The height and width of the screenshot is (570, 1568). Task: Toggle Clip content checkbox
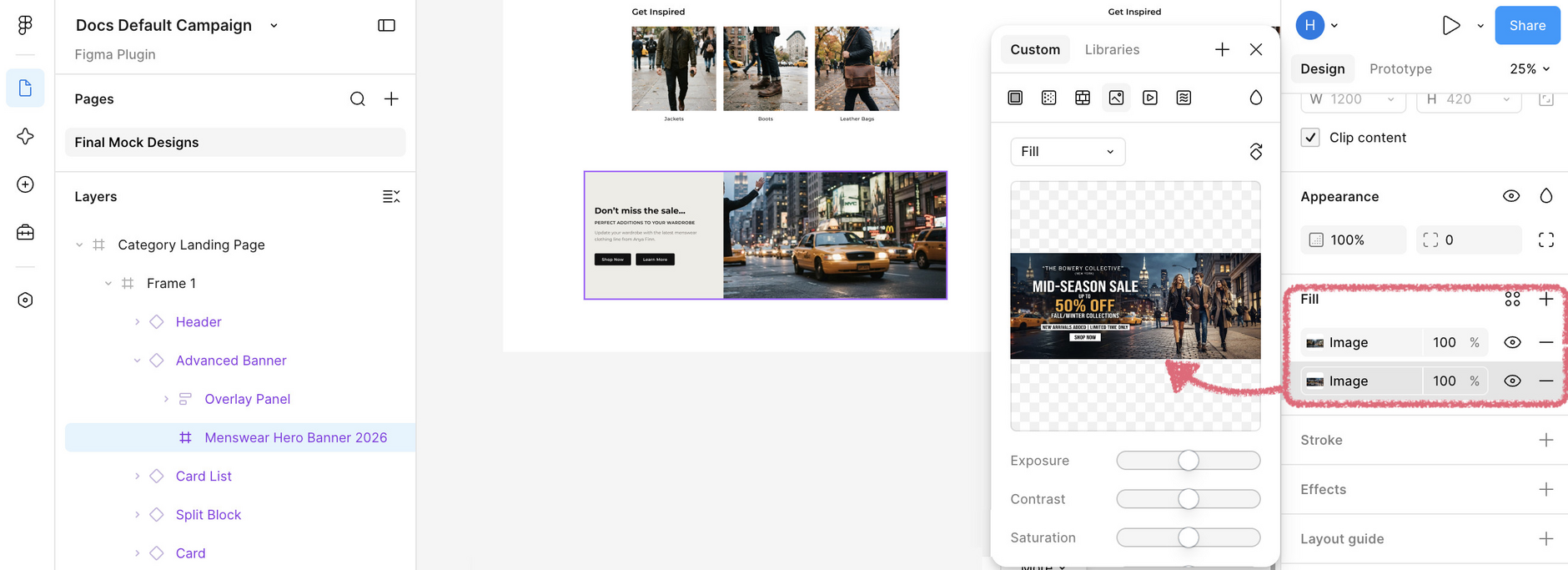[1310, 137]
